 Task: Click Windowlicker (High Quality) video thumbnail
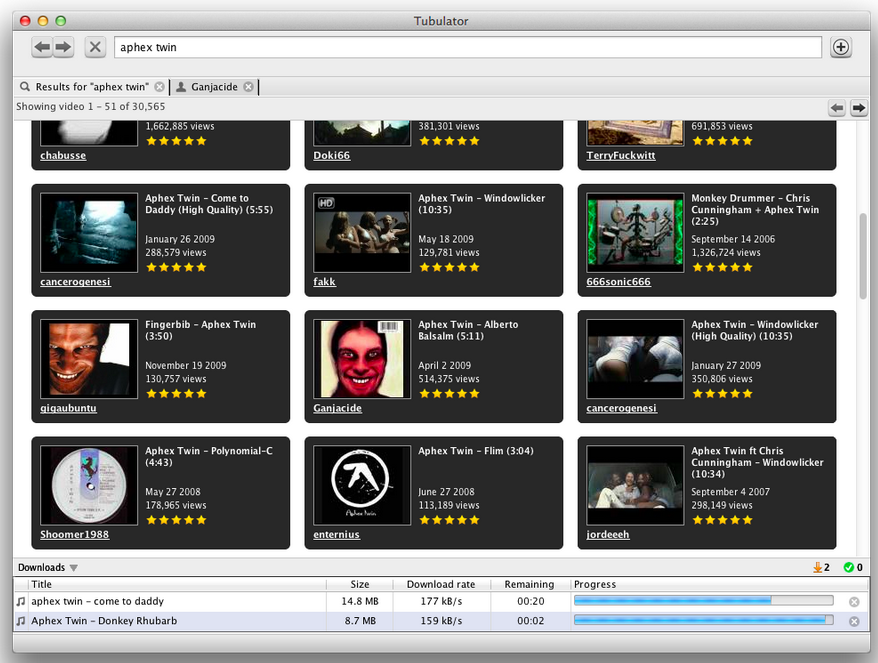635,359
